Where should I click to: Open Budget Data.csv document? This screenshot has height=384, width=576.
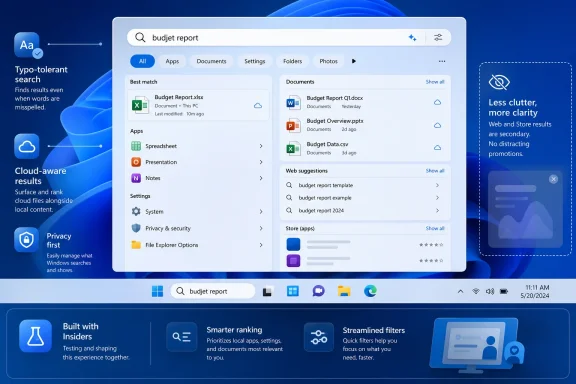click(x=365, y=148)
